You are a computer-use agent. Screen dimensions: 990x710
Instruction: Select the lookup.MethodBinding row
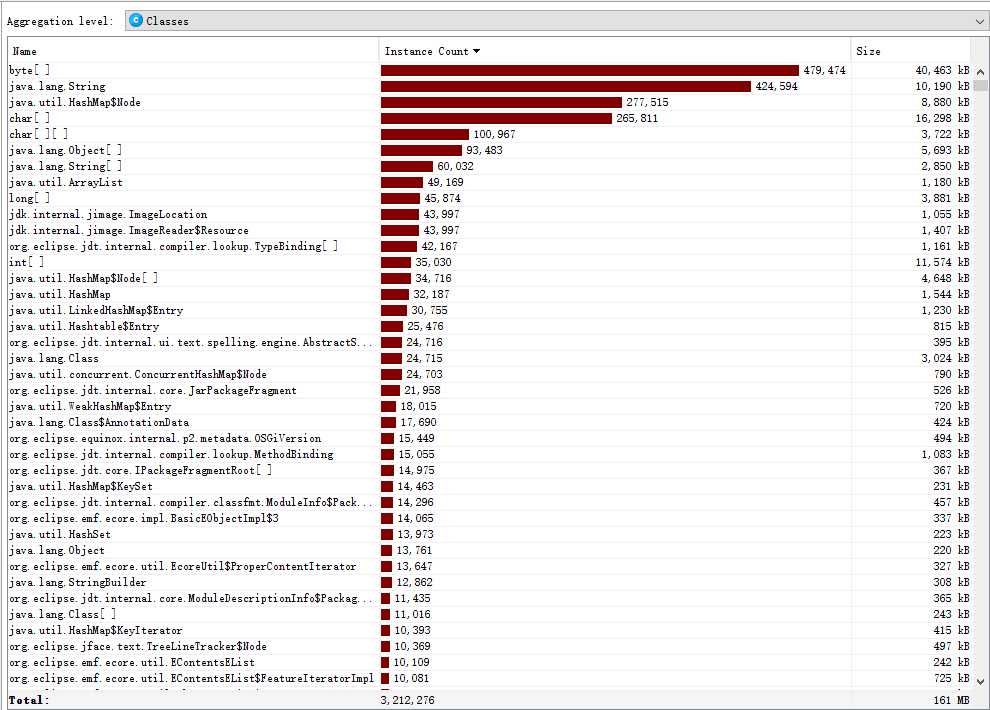489,454
